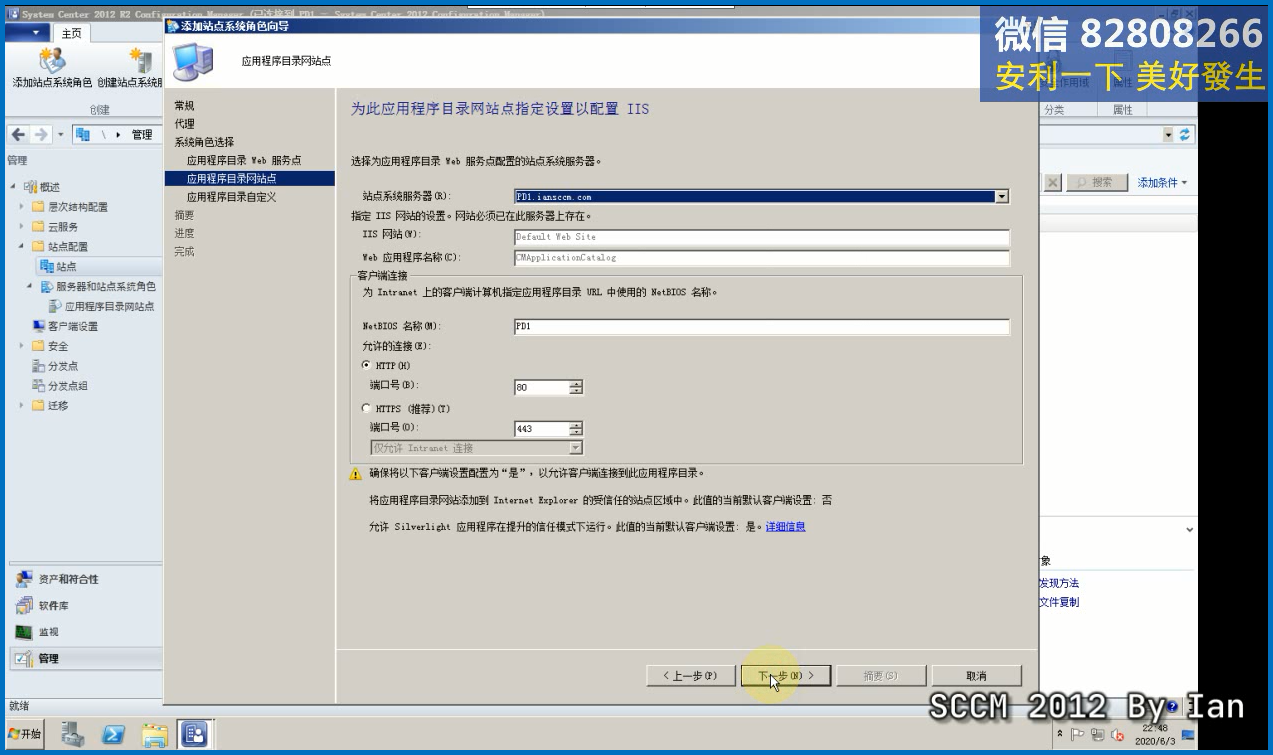
Task: Click the 开始 Start button
Action: tap(26, 735)
